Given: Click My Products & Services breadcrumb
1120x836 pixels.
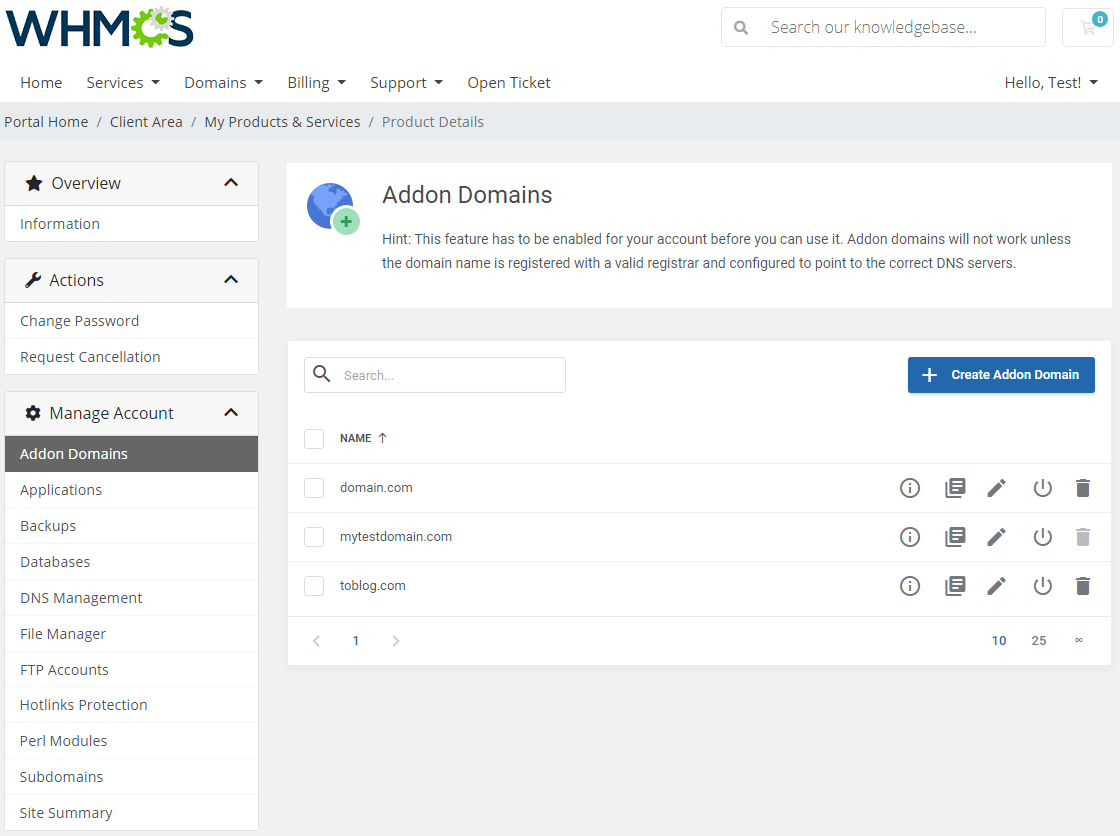Looking at the screenshot, I should pos(282,122).
